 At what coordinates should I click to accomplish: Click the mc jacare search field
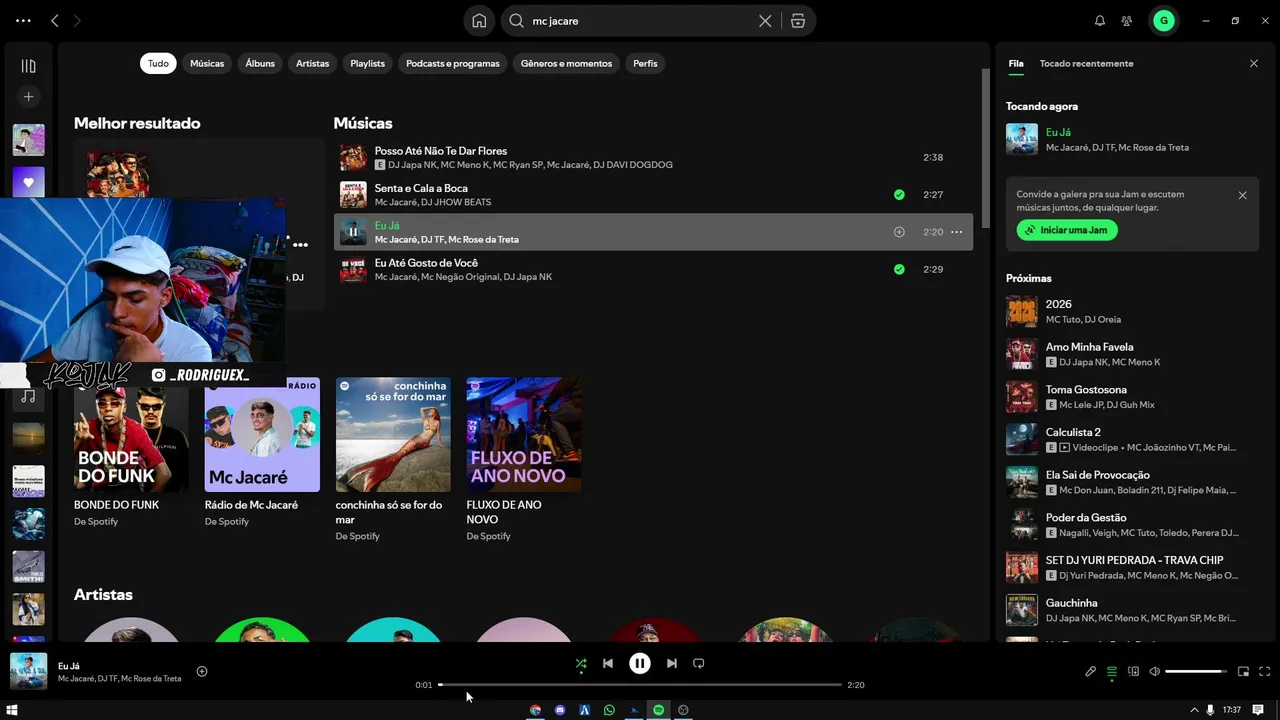[640, 21]
